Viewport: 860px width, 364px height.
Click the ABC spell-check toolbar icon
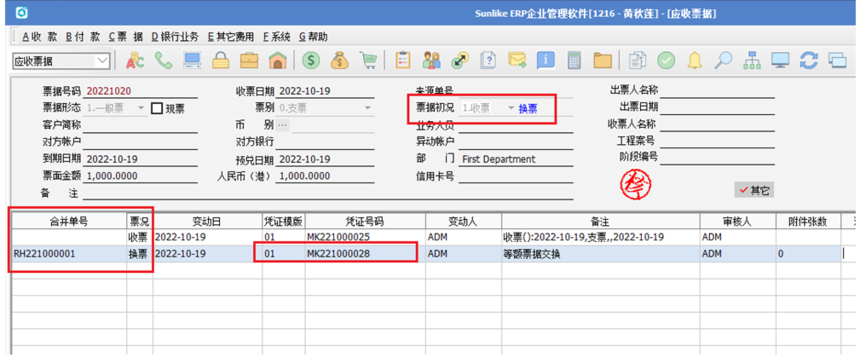pyautogui.click(x=135, y=60)
